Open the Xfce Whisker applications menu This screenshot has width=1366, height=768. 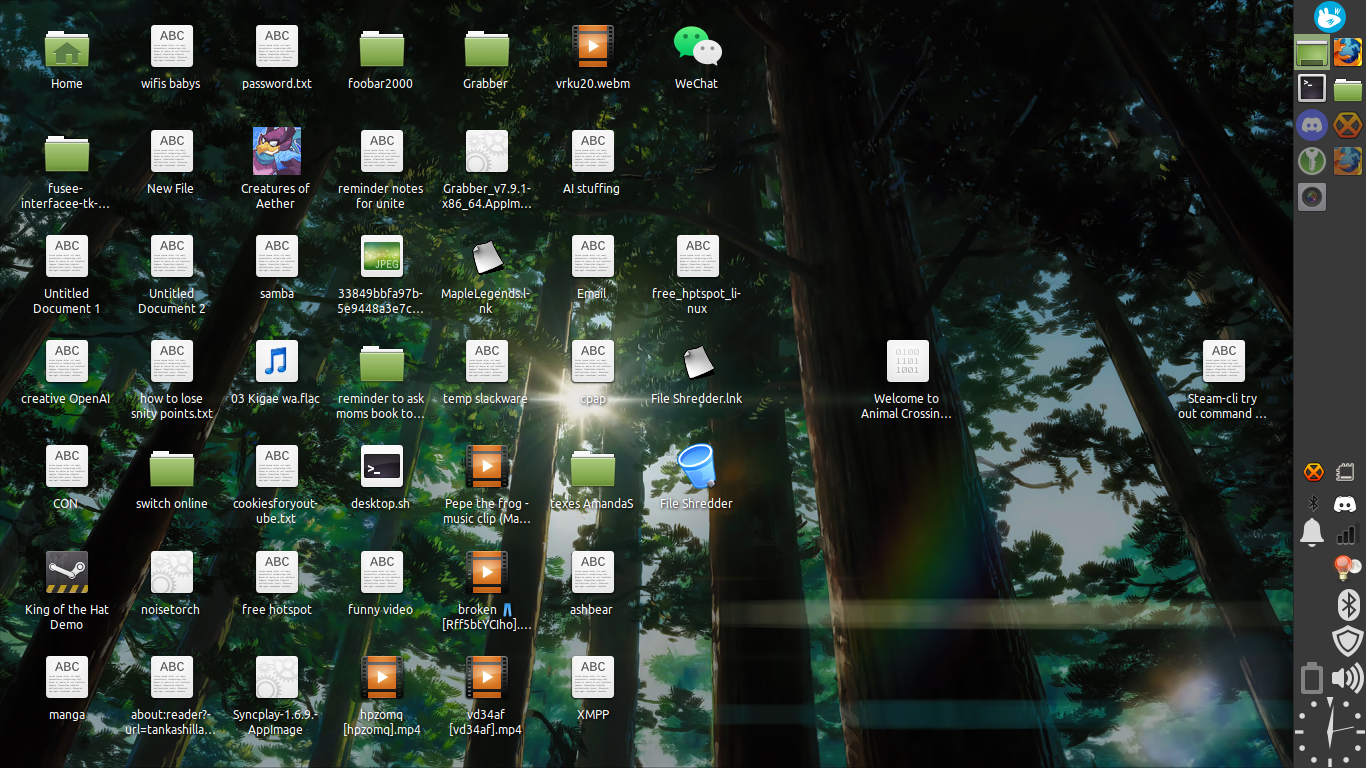1329,16
